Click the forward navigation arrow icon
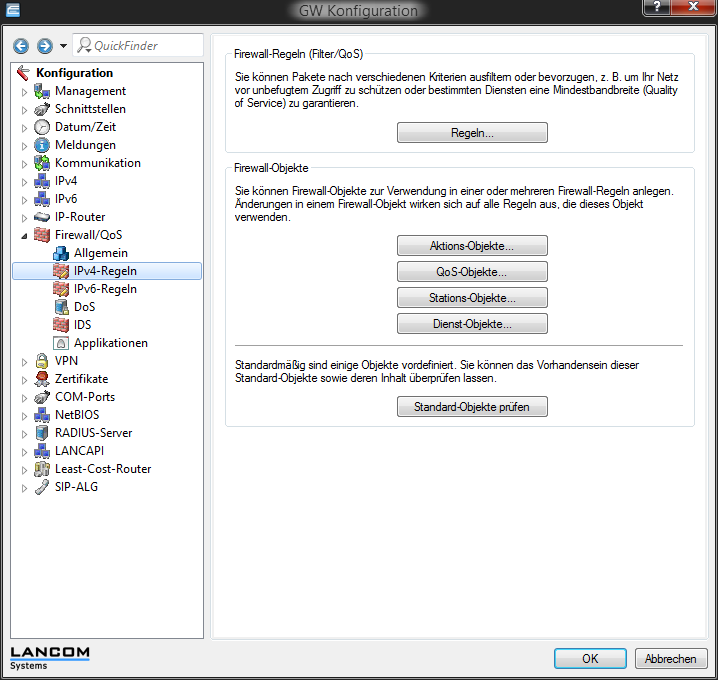The width and height of the screenshot is (718, 680). (44, 46)
